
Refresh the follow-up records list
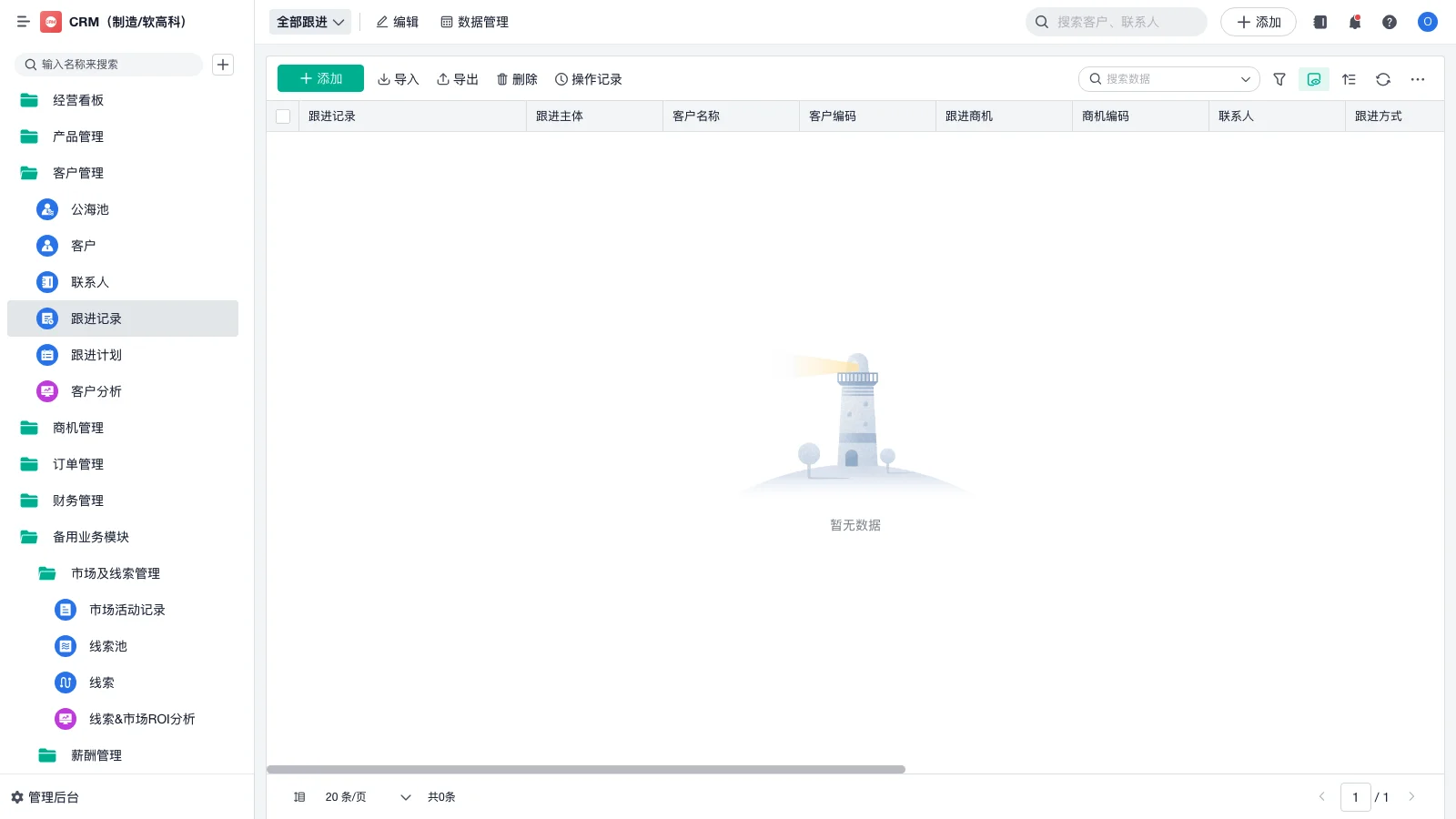1383,79
